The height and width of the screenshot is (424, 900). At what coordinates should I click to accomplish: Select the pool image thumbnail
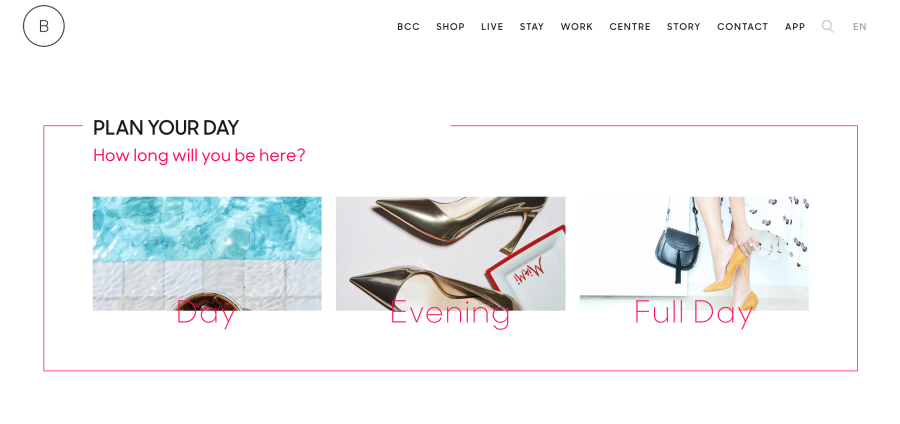click(207, 254)
